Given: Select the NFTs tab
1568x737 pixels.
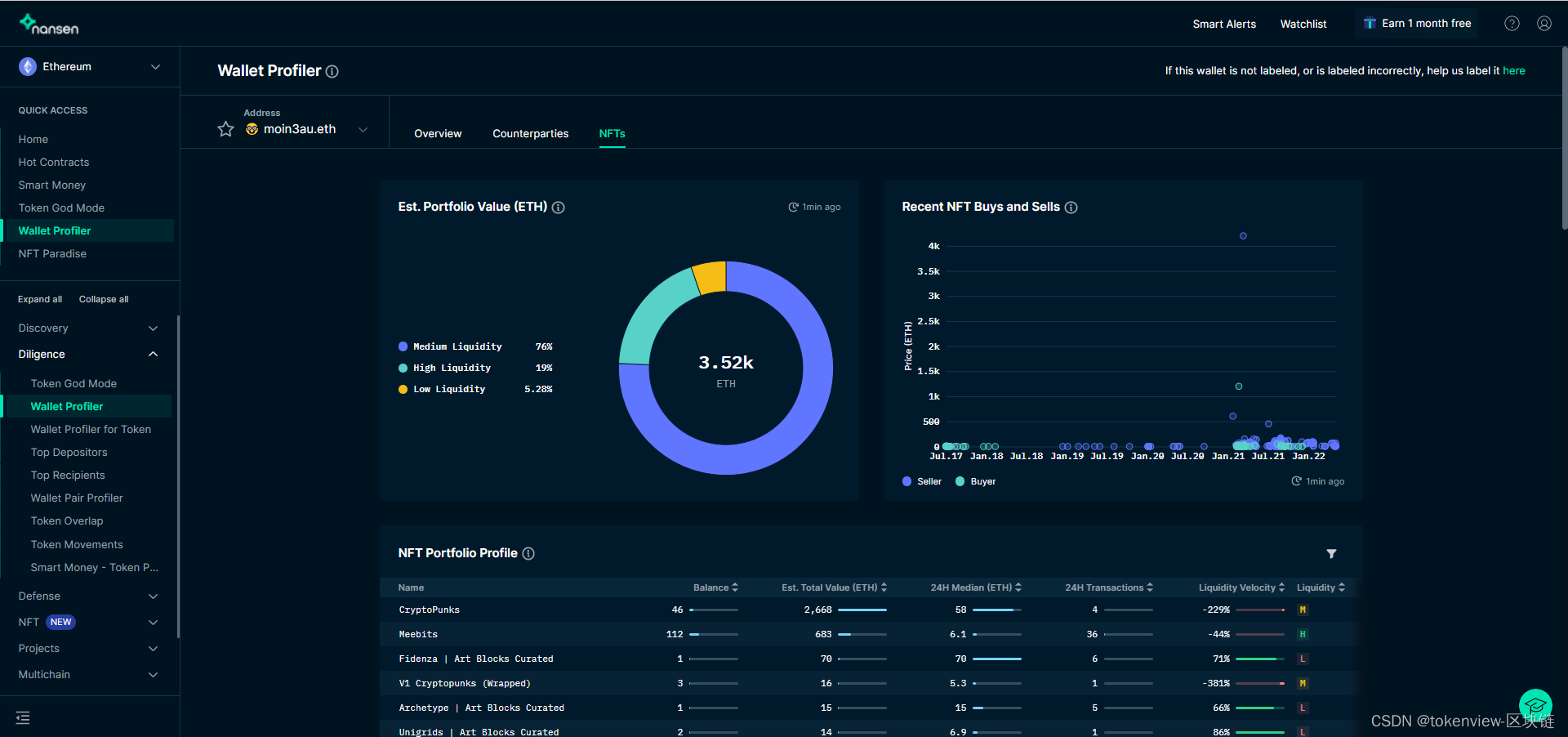Looking at the screenshot, I should click(612, 134).
